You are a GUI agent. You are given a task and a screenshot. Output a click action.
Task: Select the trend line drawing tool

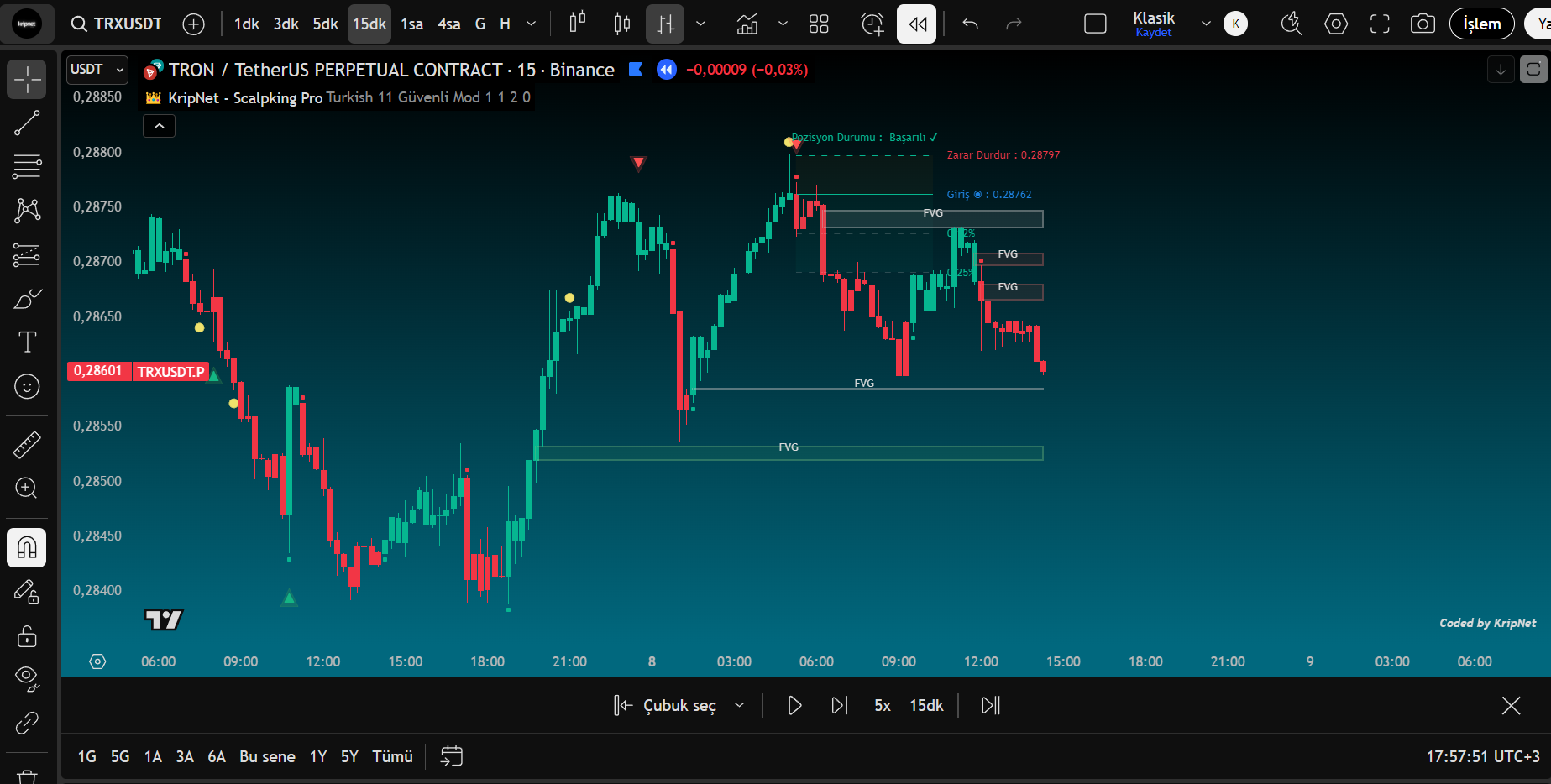coord(27,123)
